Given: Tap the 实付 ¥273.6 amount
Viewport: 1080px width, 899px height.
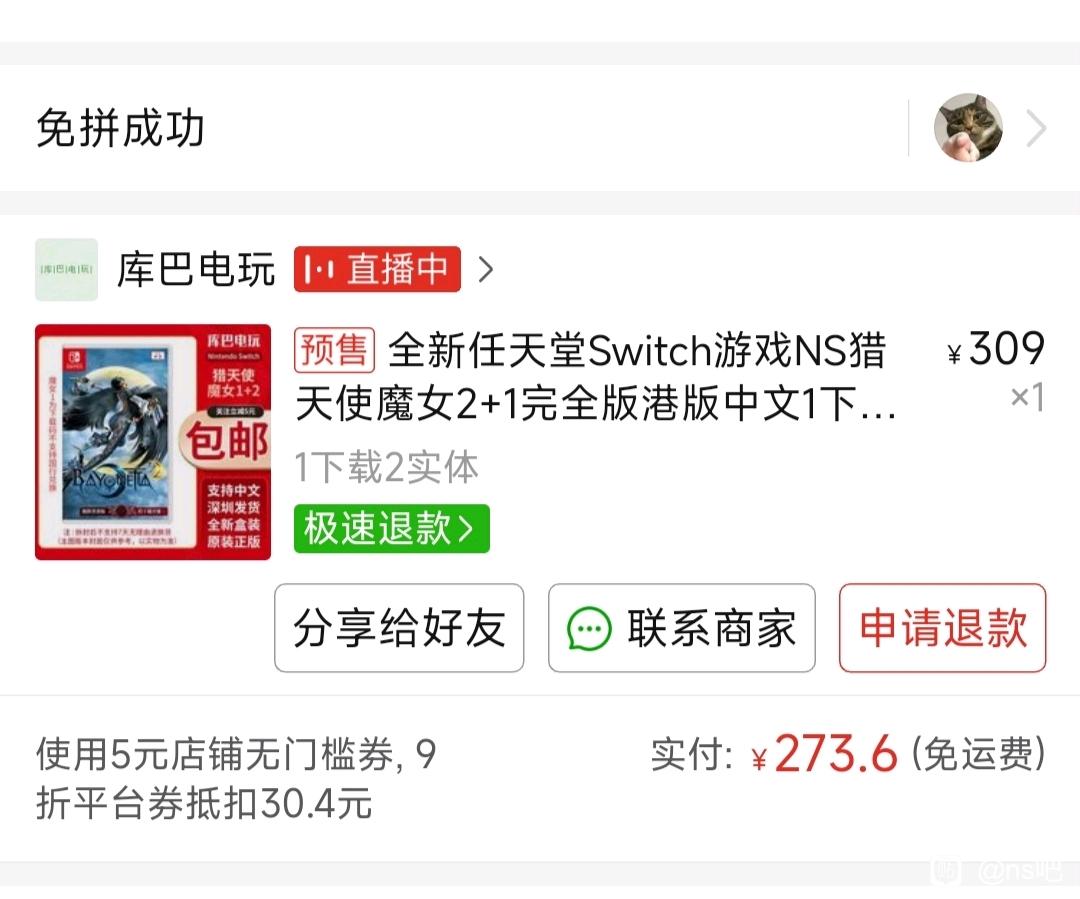Looking at the screenshot, I should (824, 754).
